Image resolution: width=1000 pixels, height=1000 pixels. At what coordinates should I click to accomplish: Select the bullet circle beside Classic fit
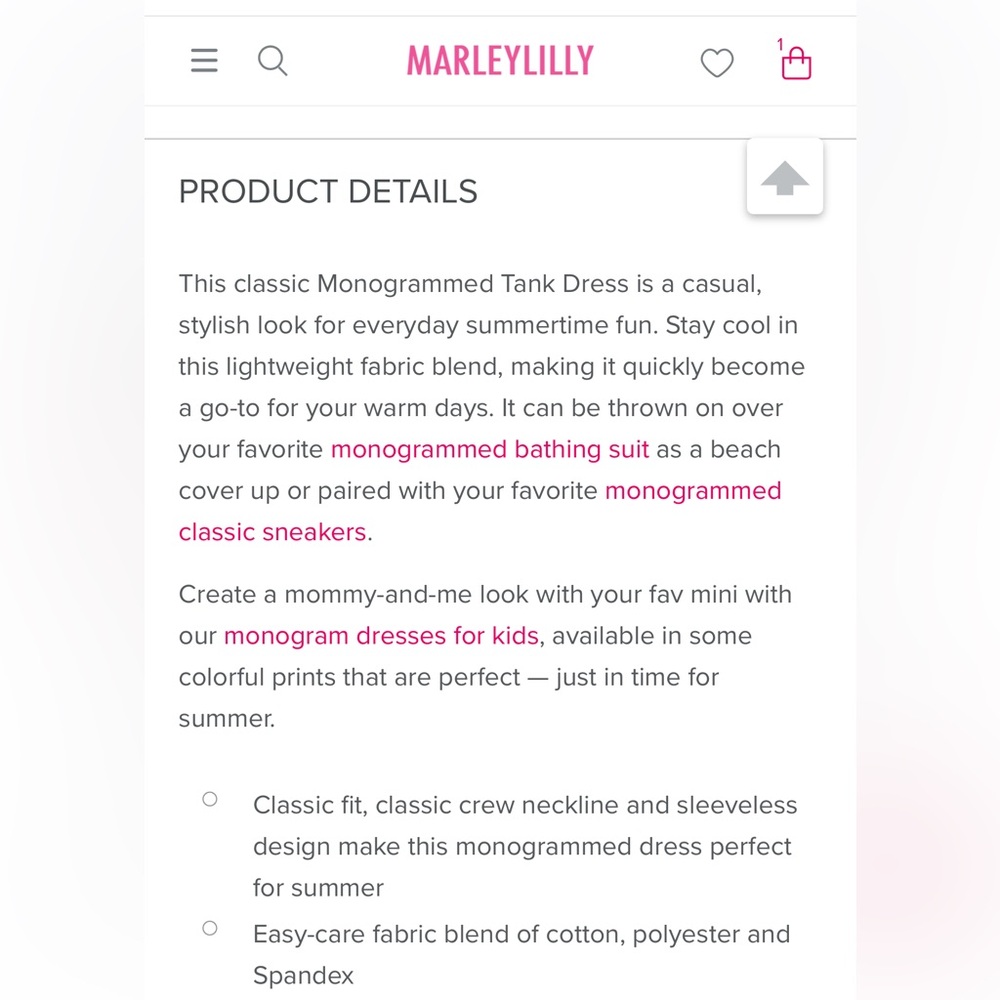coord(210,799)
